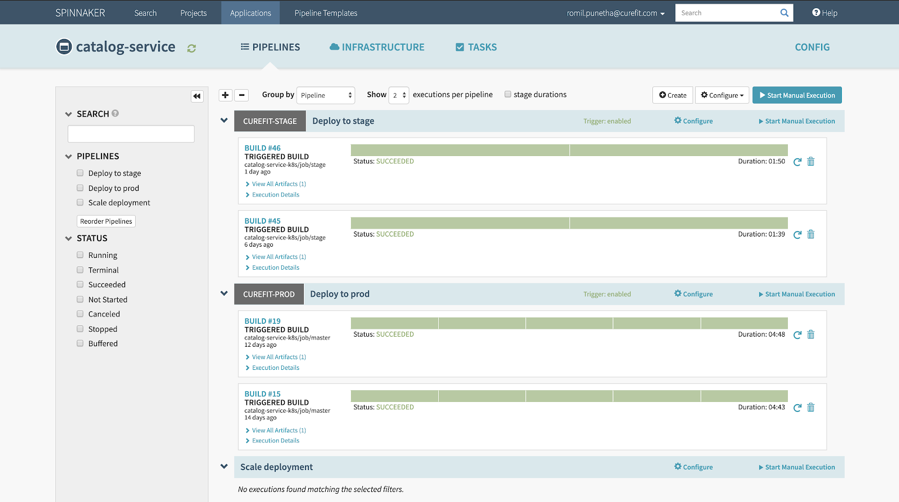The height and width of the screenshot is (502, 899).
Task: Open the Help menu icon
Action: click(816, 13)
